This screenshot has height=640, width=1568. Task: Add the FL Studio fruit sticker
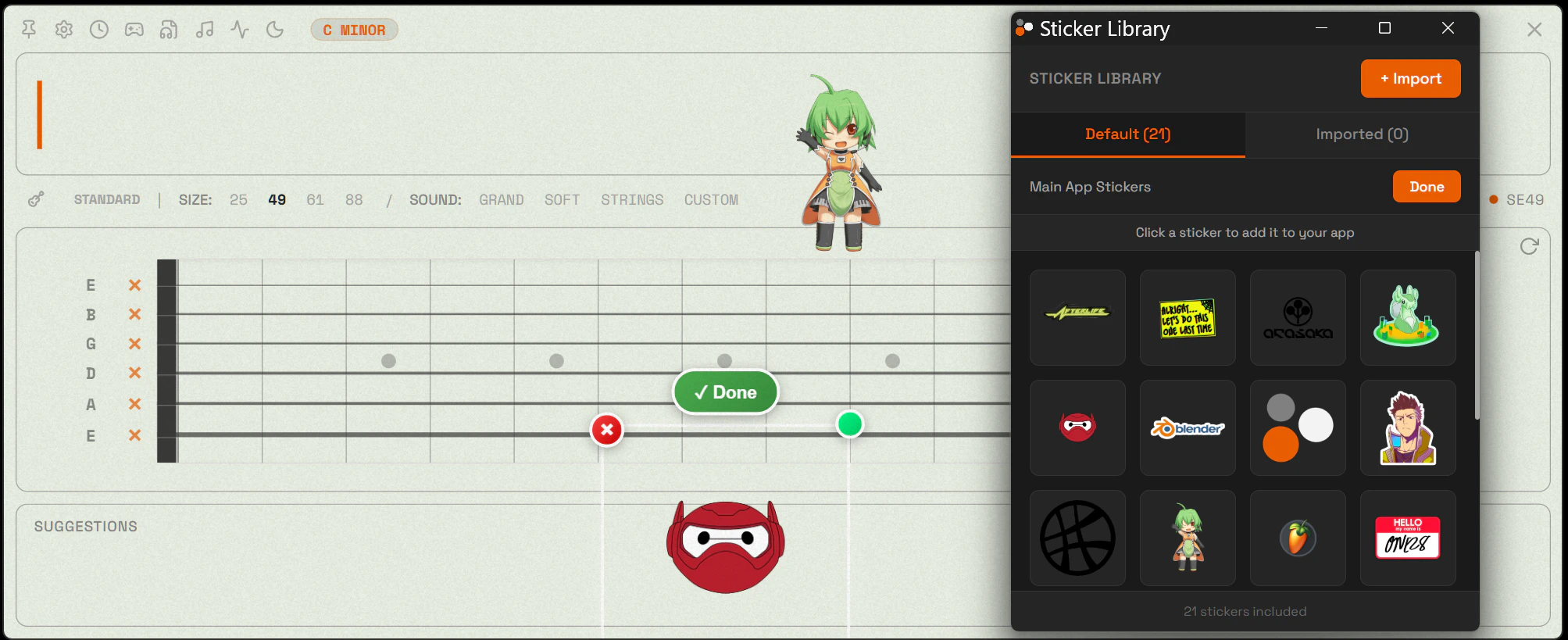coord(1298,538)
